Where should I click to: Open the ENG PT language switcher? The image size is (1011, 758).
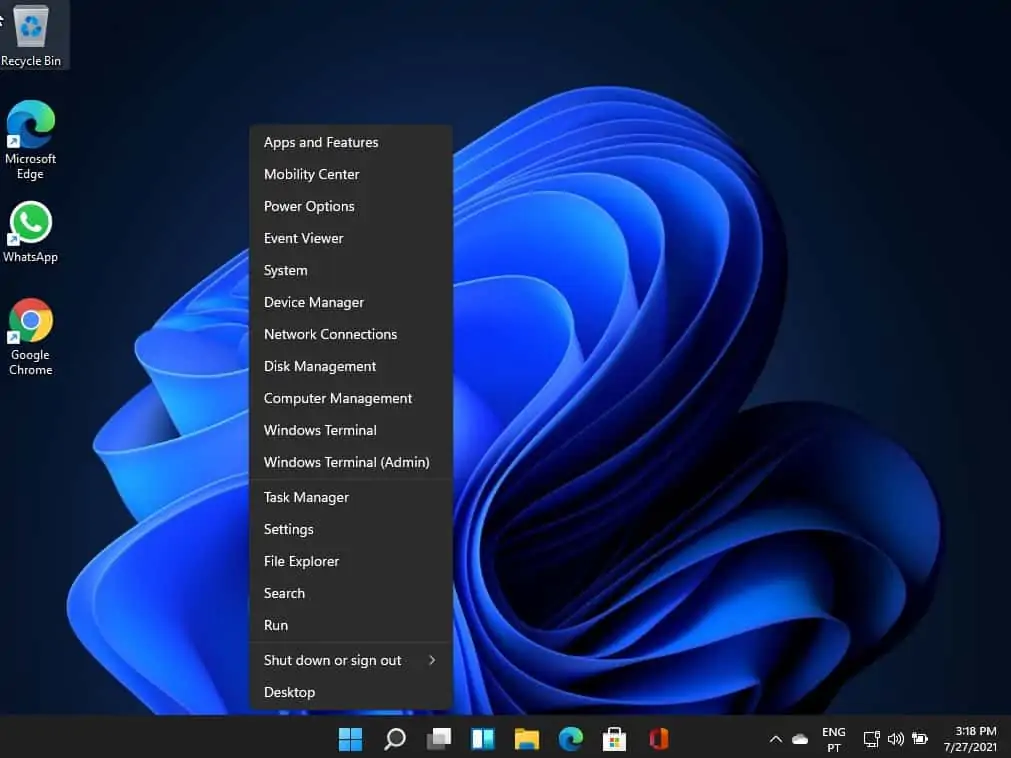(833, 739)
